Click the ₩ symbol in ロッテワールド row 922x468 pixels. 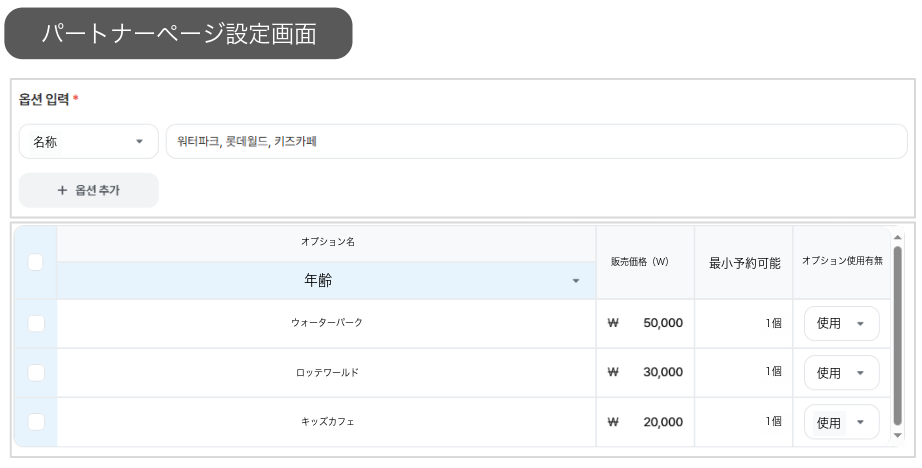pyautogui.click(x=613, y=372)
